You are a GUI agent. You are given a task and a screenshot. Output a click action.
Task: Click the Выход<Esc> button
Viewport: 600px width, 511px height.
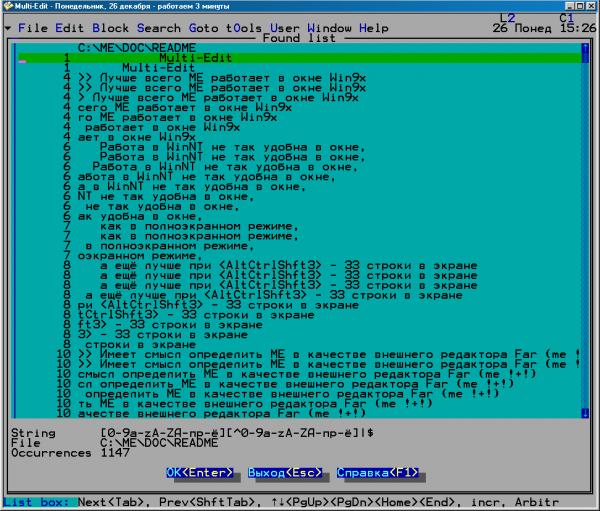pos(285,473)
